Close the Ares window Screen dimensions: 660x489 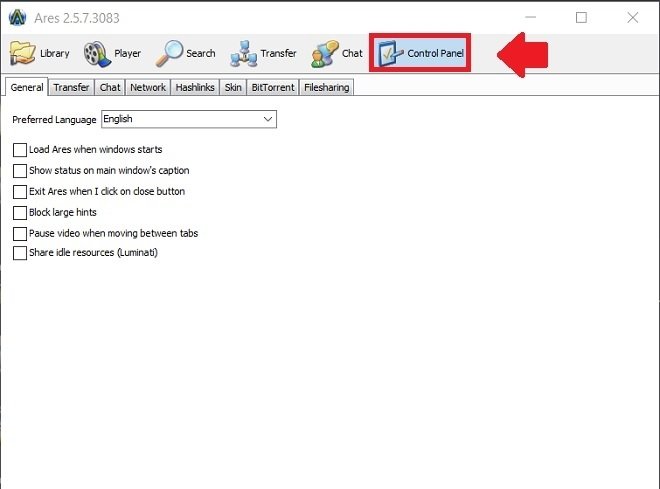tap(633, 17)
